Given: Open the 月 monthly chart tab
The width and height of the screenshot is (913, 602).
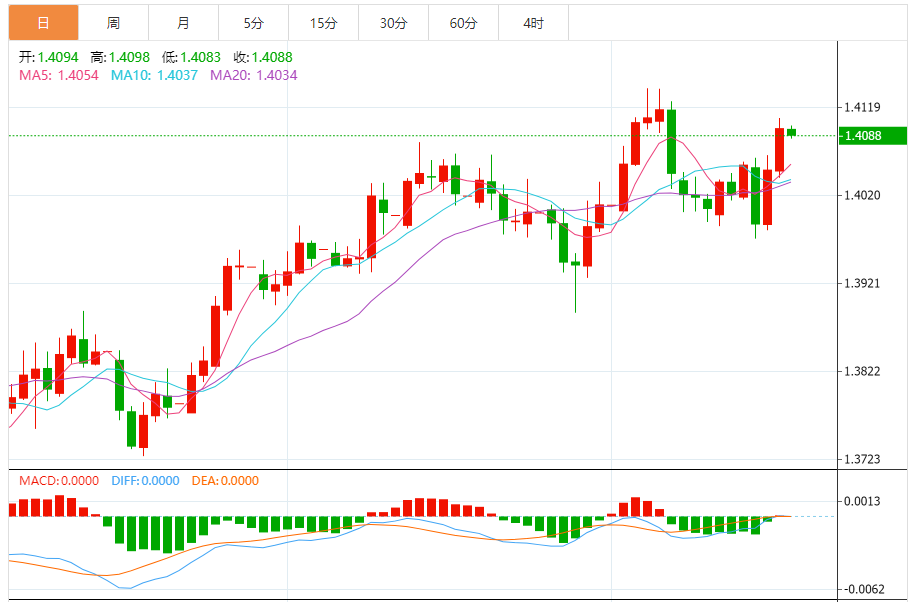Looking at the screenshot, I should (183, 23).
